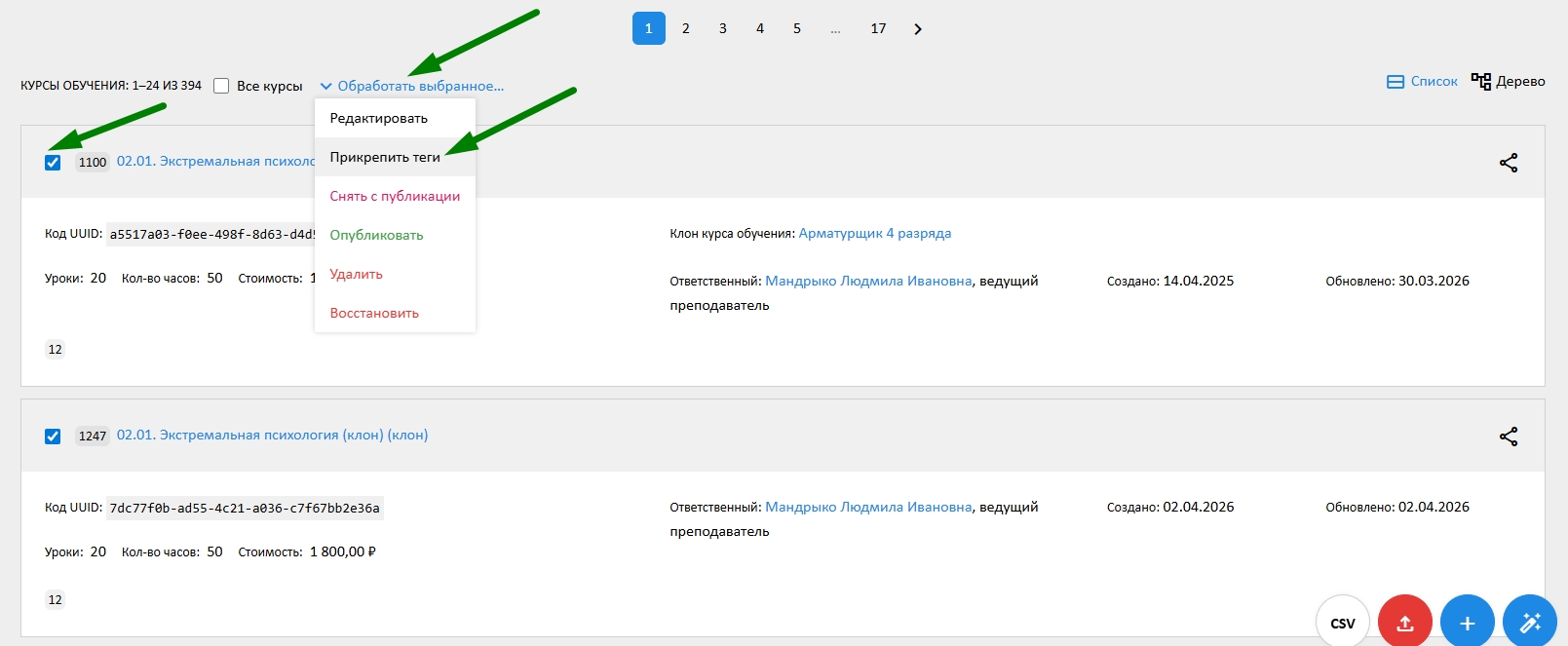Add a new course with plus button

(1468, 622)
